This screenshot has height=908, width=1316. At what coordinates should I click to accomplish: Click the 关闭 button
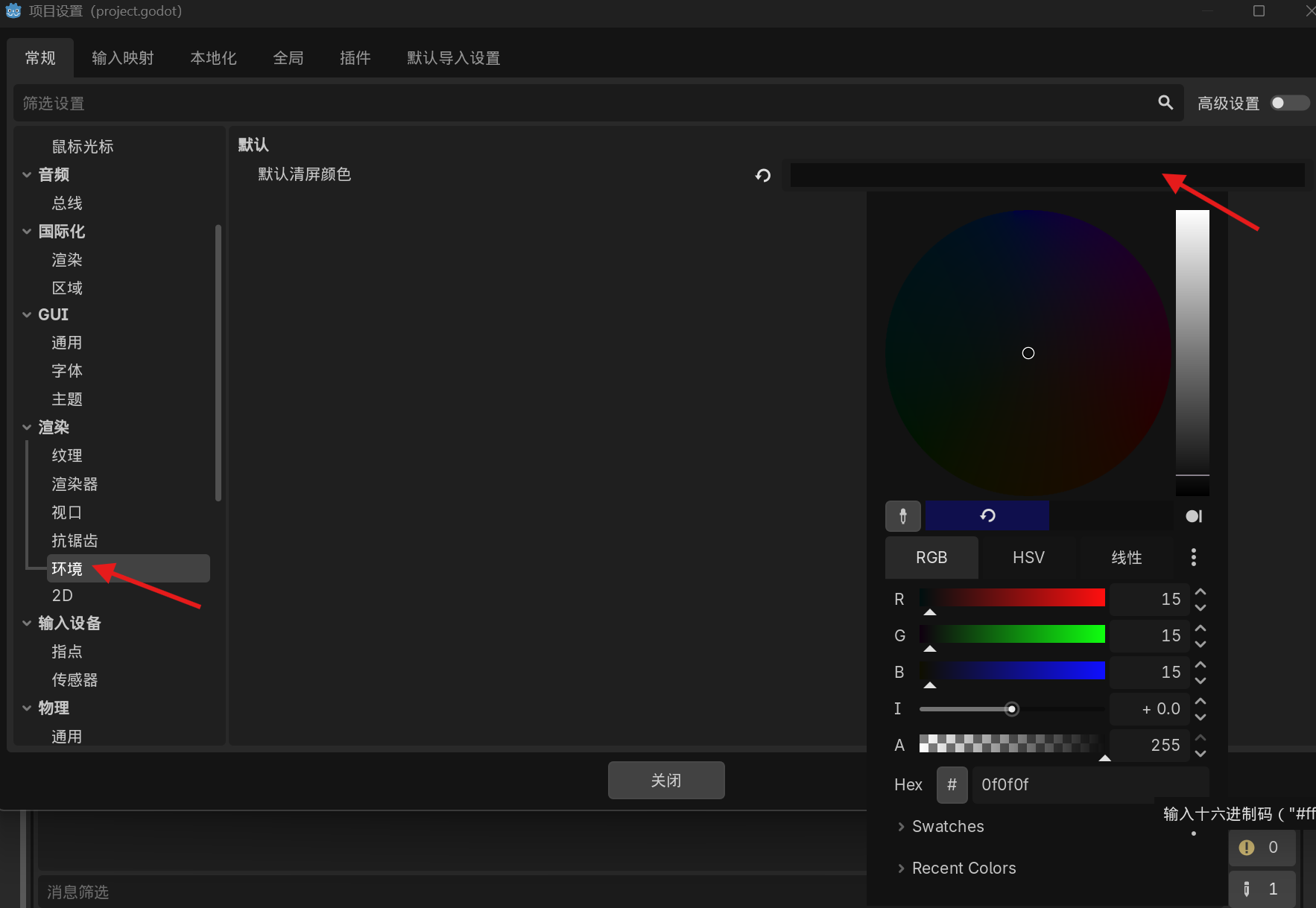[x=666, y=780]
